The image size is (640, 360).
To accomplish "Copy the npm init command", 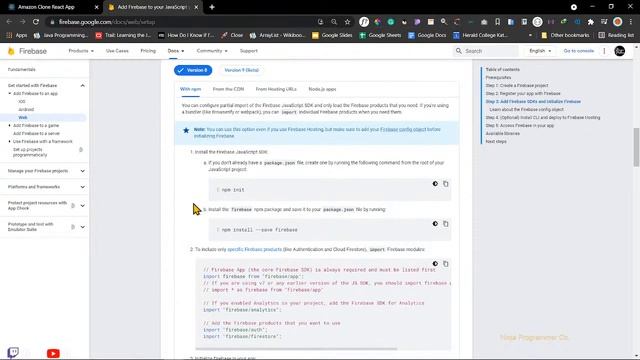I will point(446,184).
